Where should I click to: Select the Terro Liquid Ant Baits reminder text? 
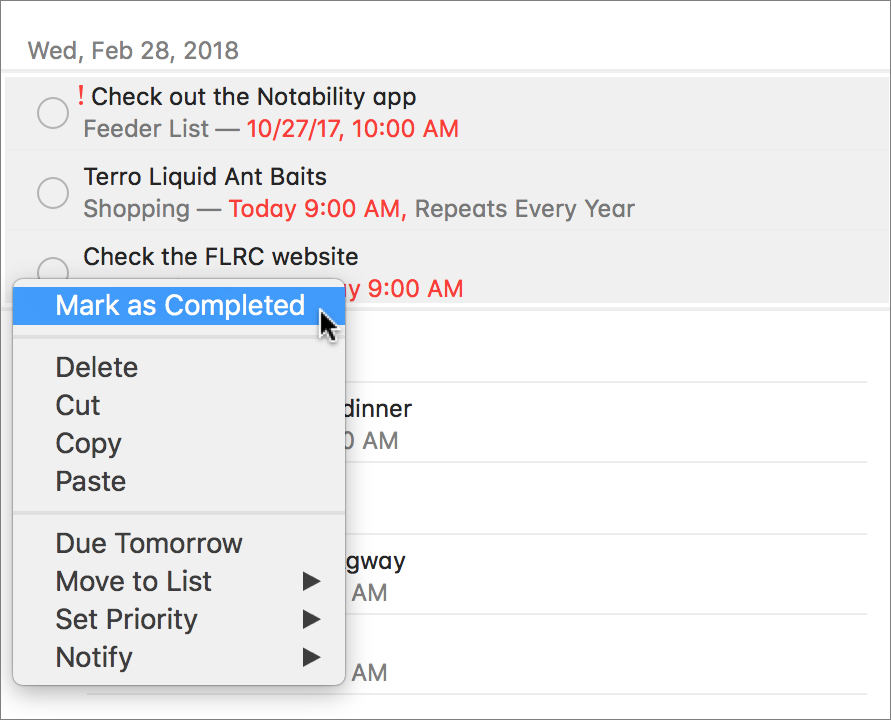pos(205,177)
